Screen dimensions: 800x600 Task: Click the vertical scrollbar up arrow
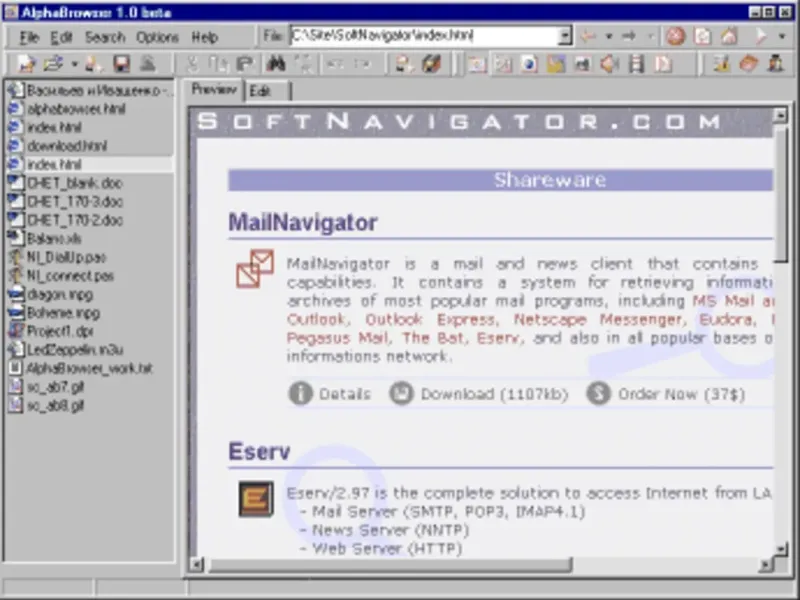click(780, 115)
